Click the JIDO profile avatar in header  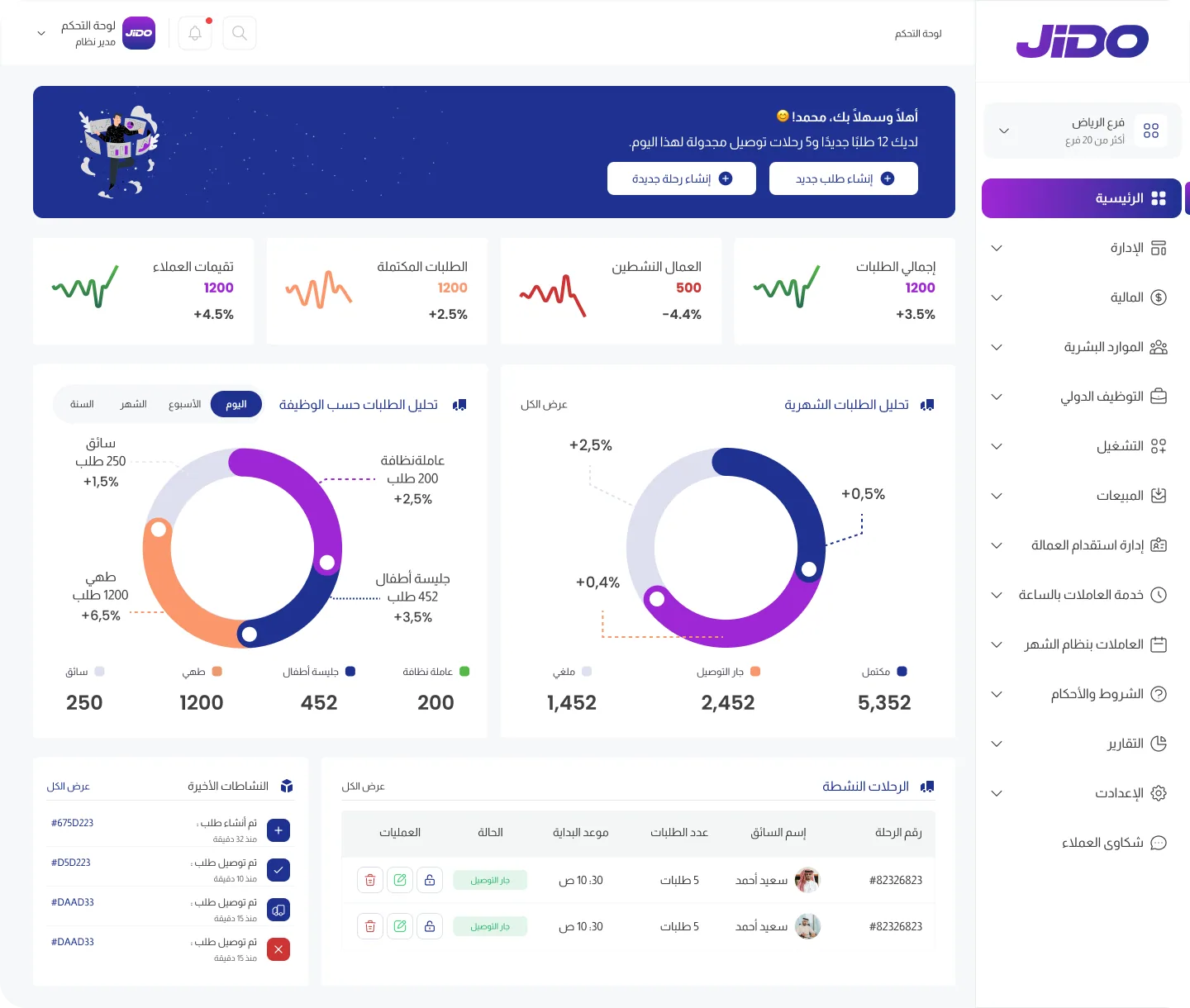pyautogui.click(x=139, y=33)
